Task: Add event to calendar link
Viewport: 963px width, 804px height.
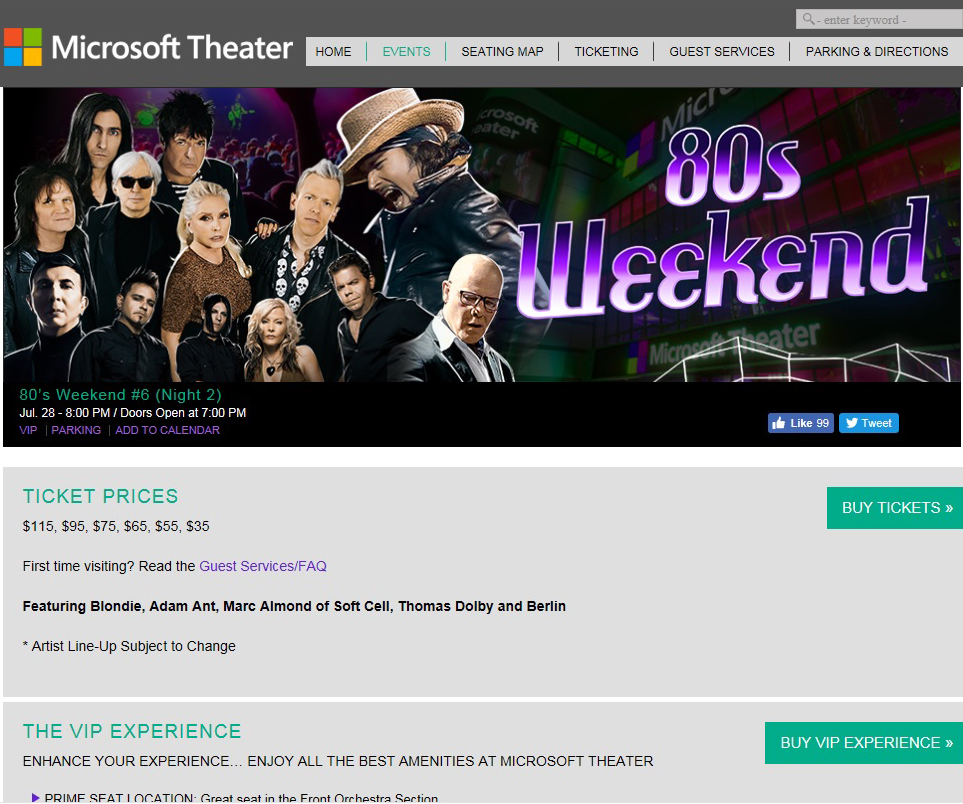Action: pyautogui.click(x=167, y=430)
